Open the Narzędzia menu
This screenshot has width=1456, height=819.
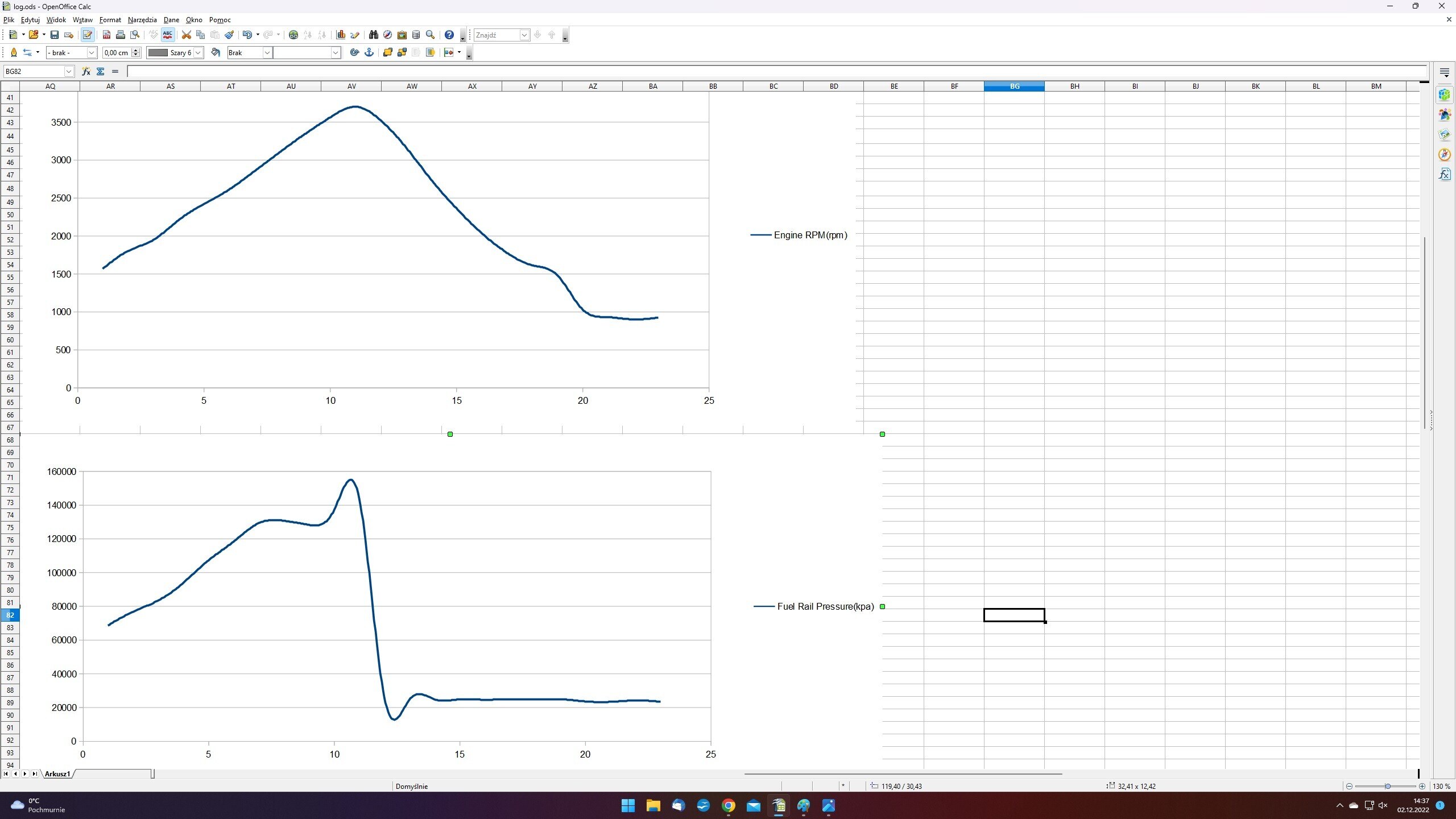point(142,20)
